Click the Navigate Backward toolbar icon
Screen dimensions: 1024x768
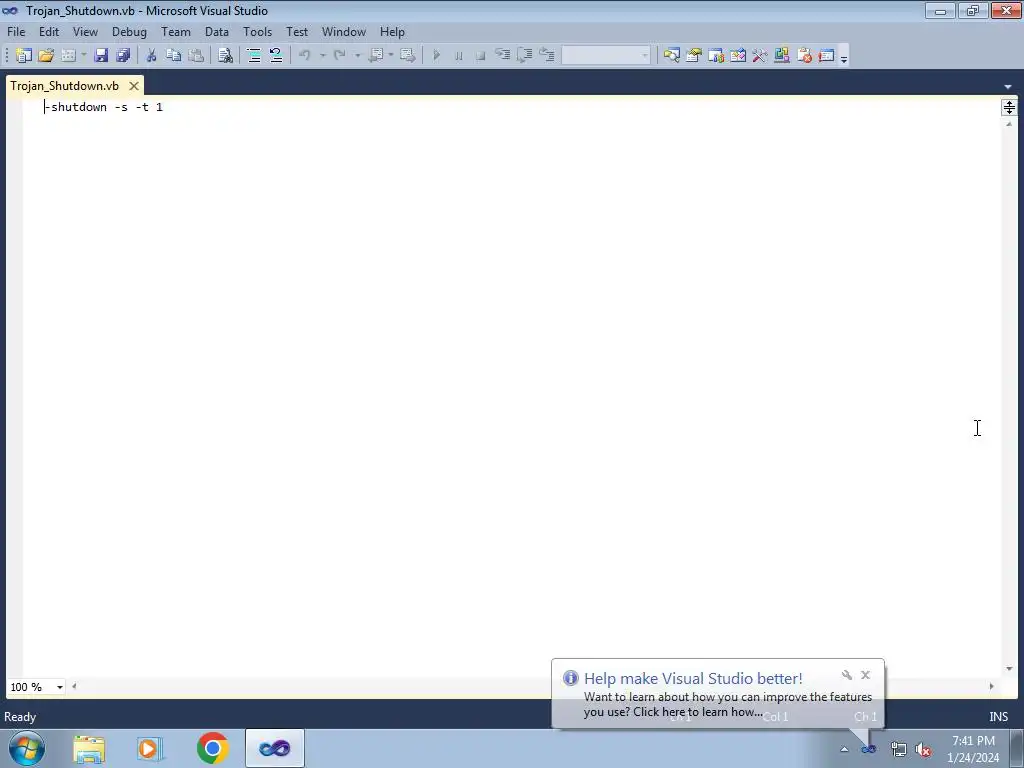point(376,56)
